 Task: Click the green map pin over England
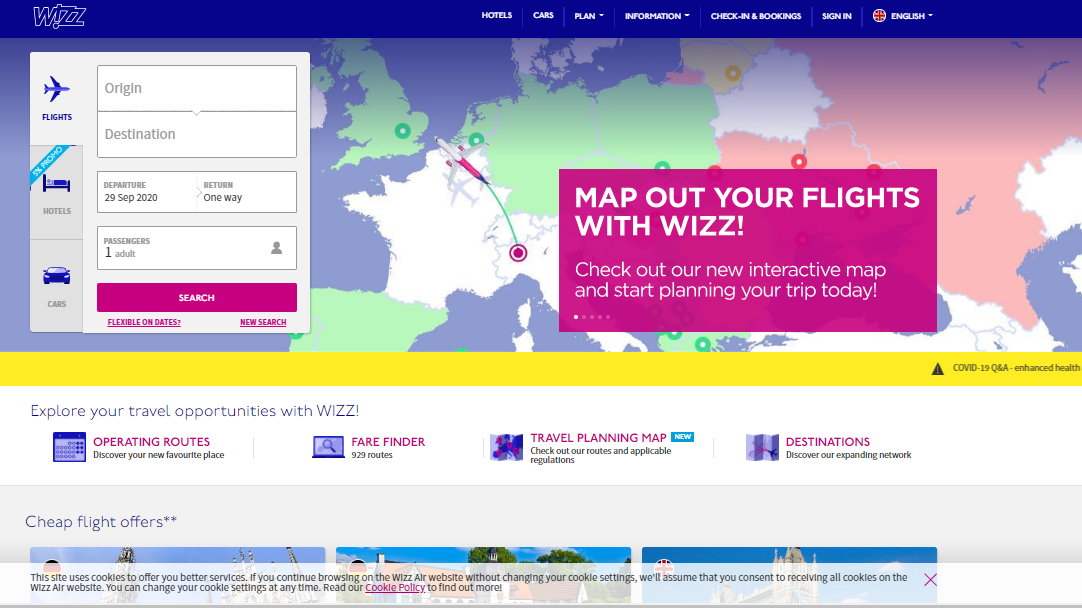[402, 130]
